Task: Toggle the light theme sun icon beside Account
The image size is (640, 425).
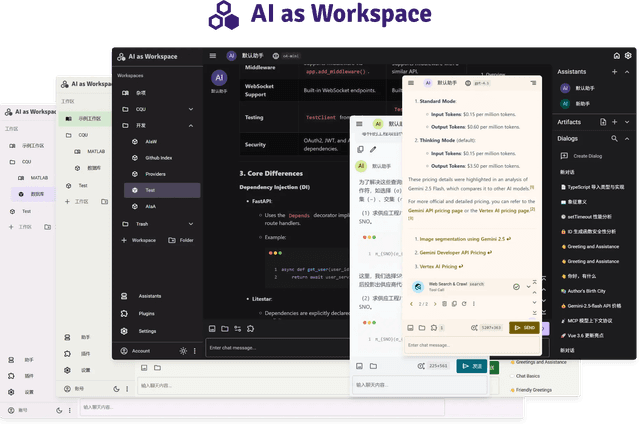Action: [x=183, y=351]
